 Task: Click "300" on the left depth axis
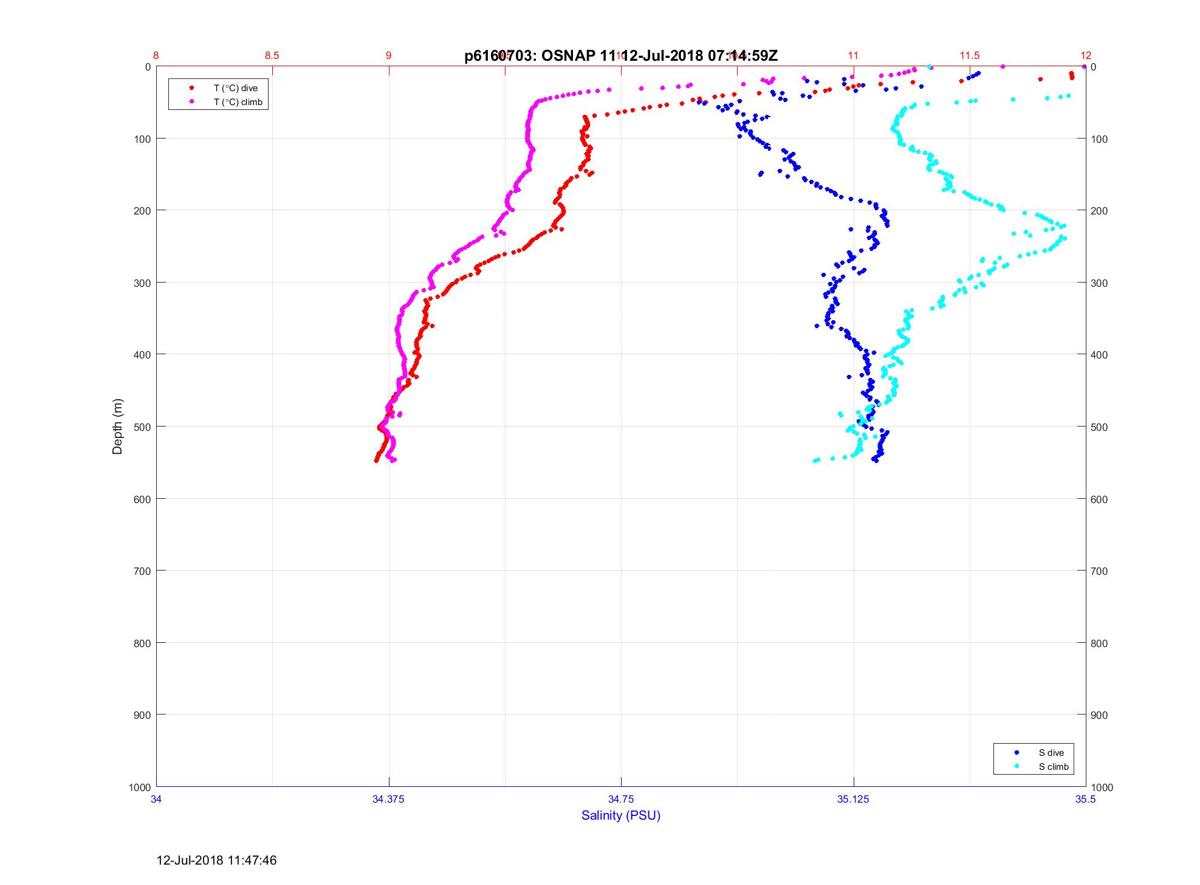click(x=142, y=283)
